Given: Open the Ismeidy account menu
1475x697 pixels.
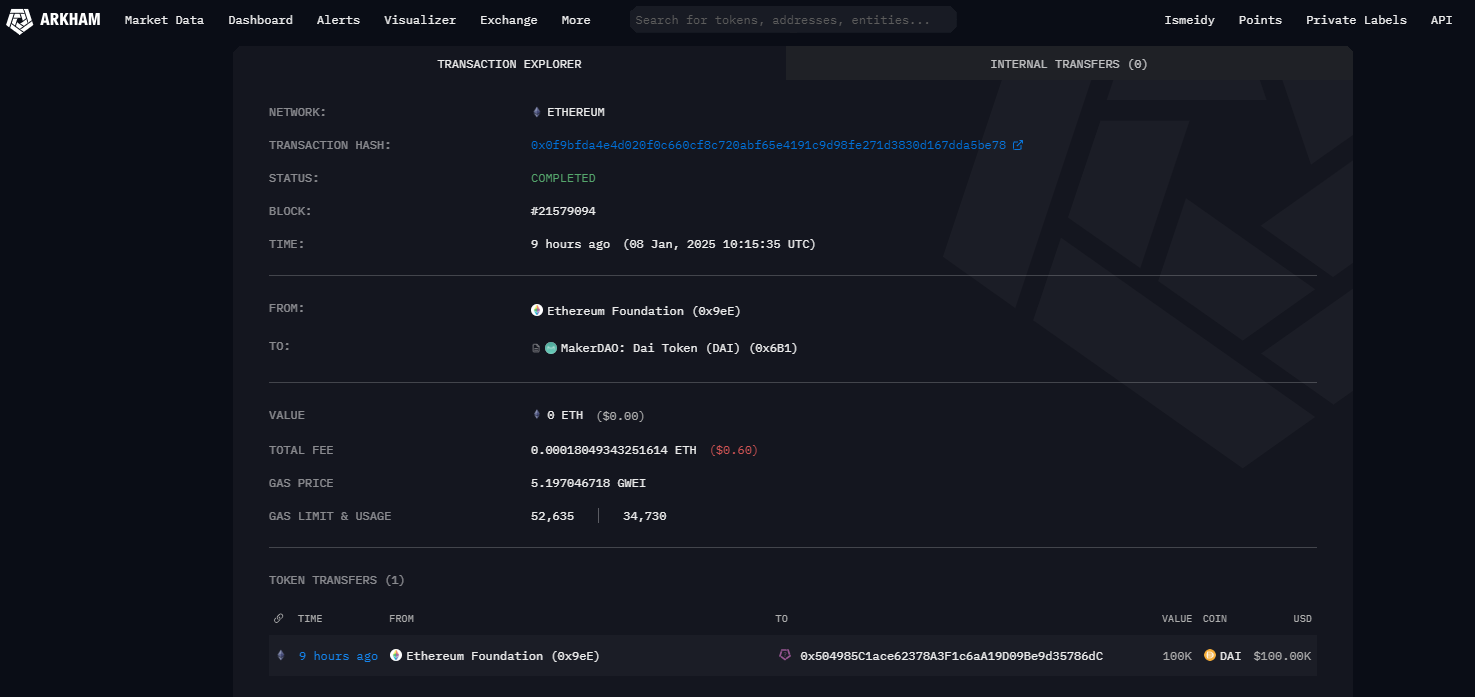Looking at the screenshot, I should tap(1189, 20).
